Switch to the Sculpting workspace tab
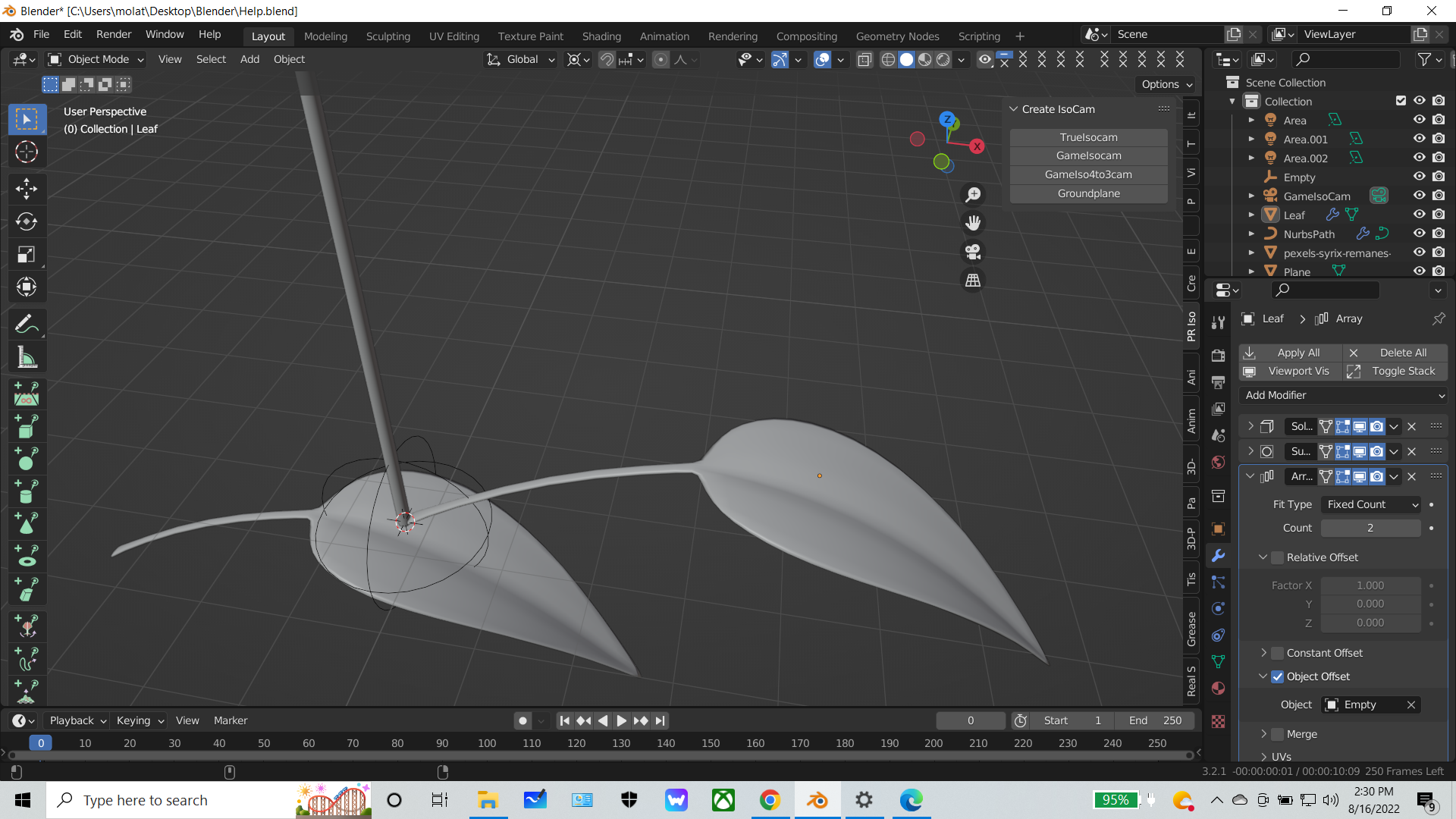Image resolution: width=1456 pixels, height=819 pixels. [388, 36]
